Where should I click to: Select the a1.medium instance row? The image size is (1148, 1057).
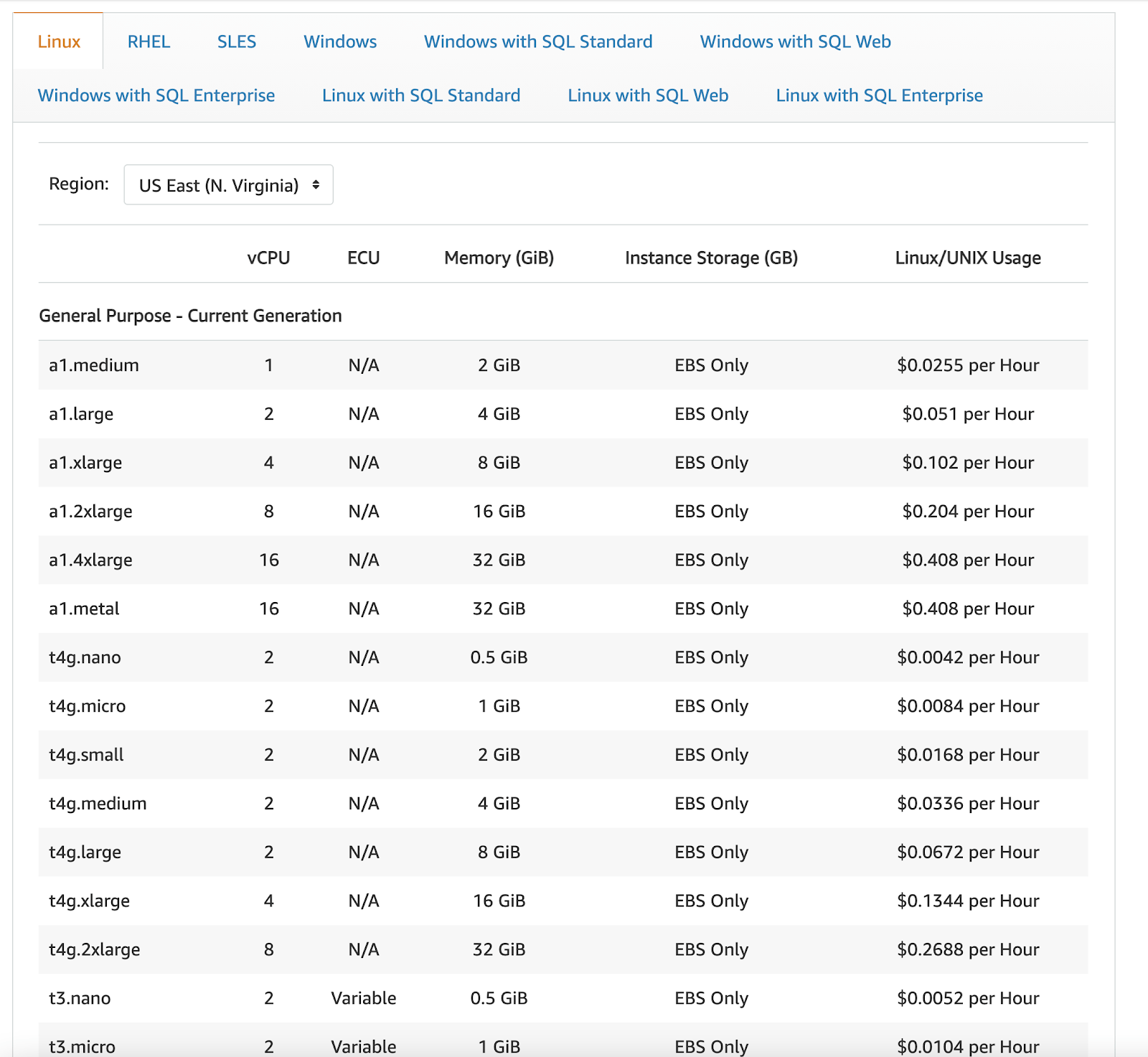point(94,365)
